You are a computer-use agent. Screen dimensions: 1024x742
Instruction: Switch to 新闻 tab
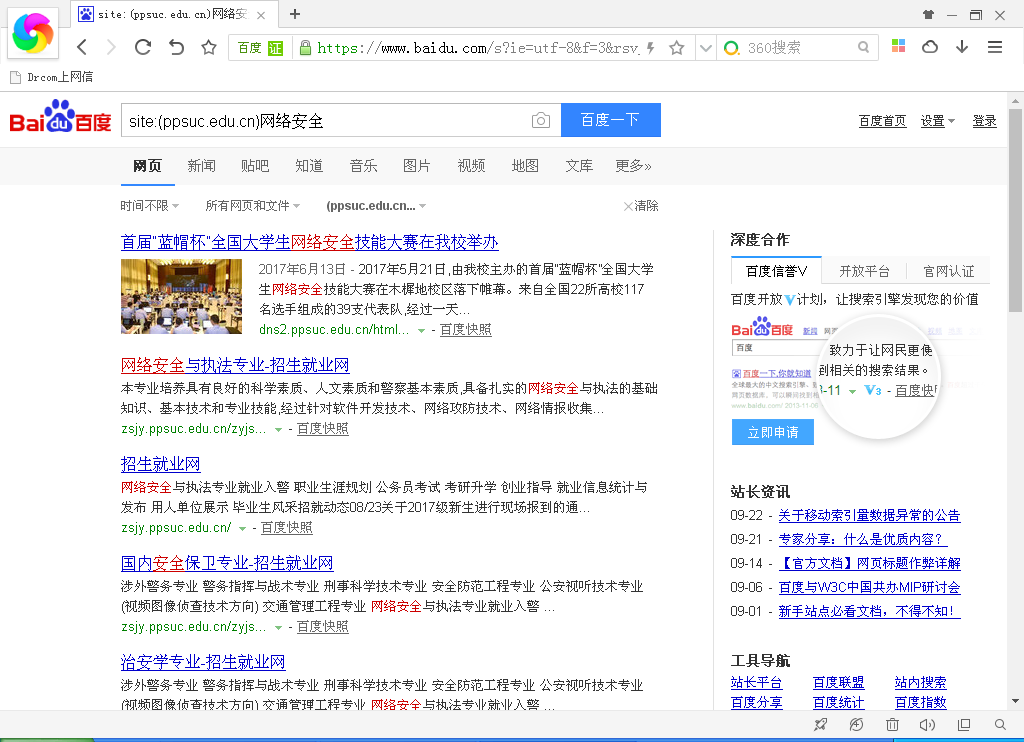[x=201, y=166]
